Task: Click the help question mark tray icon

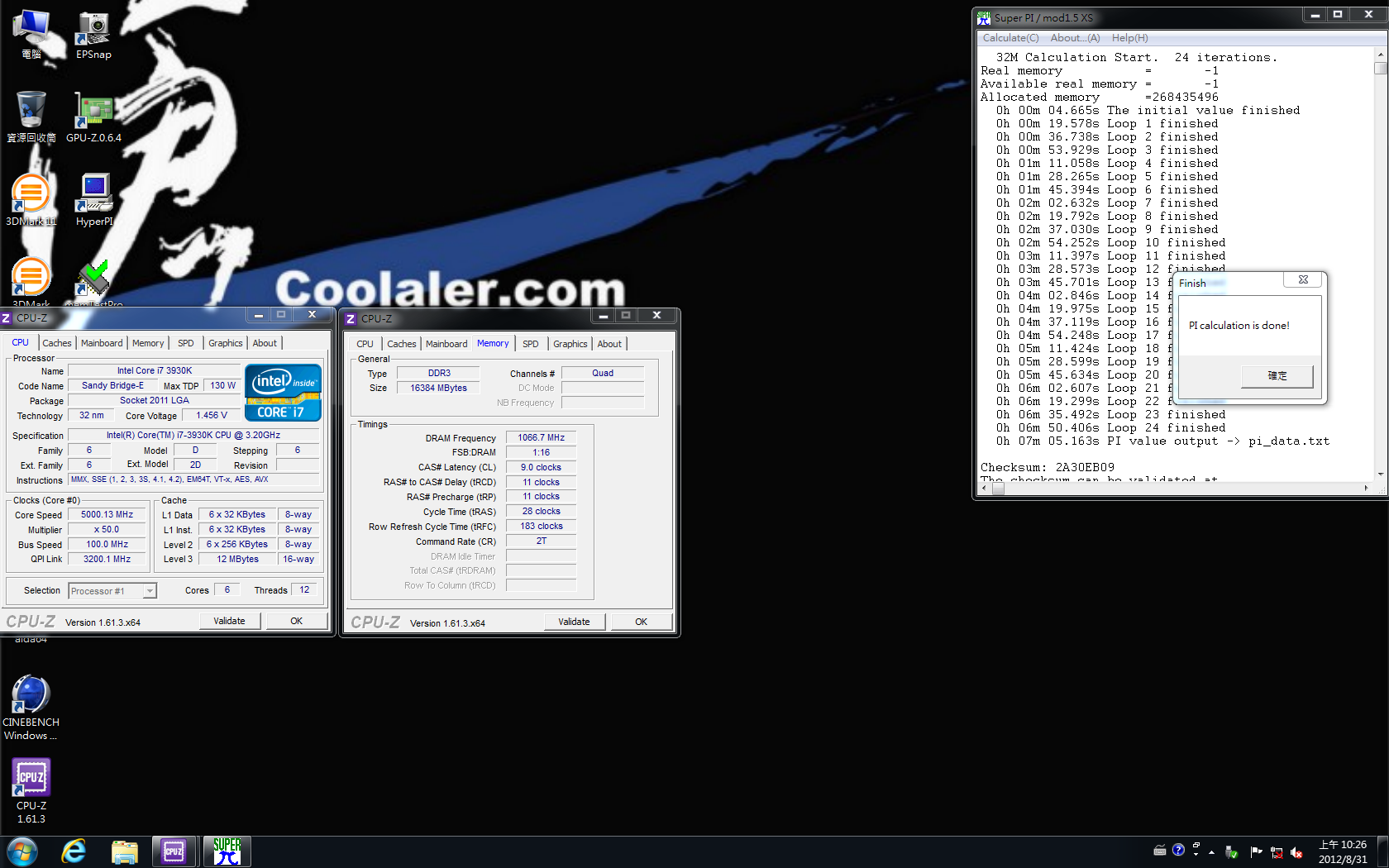Action: point(1178,850)
